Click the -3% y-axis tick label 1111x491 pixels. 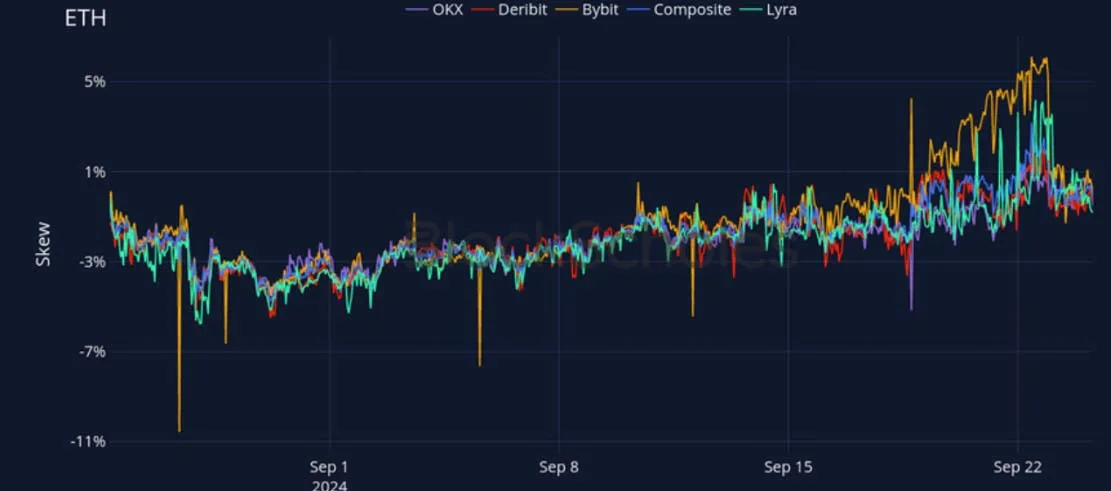pyautogui.click(x=92, y=261)
